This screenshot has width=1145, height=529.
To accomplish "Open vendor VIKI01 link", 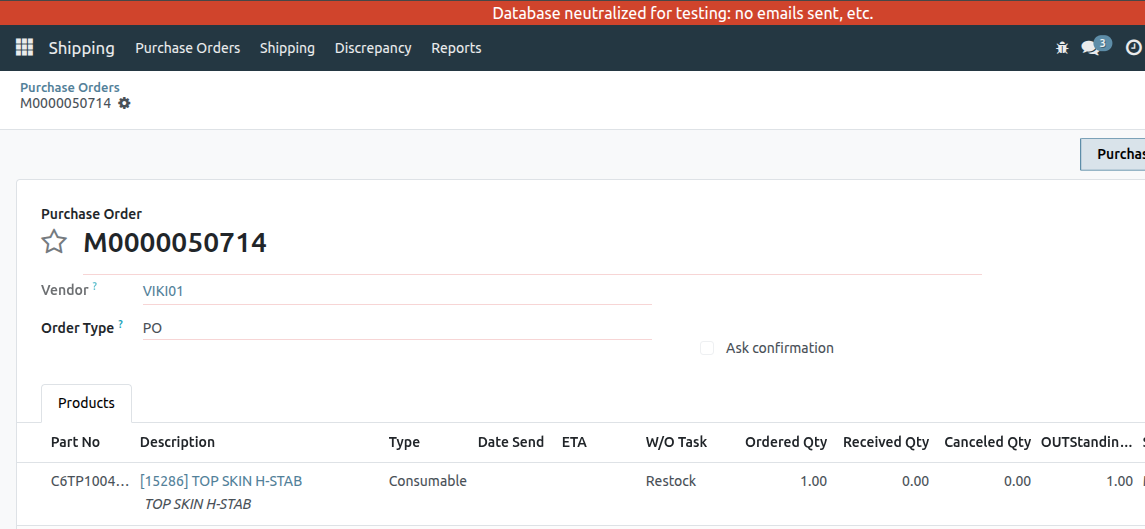I will [x=163, y=291].
